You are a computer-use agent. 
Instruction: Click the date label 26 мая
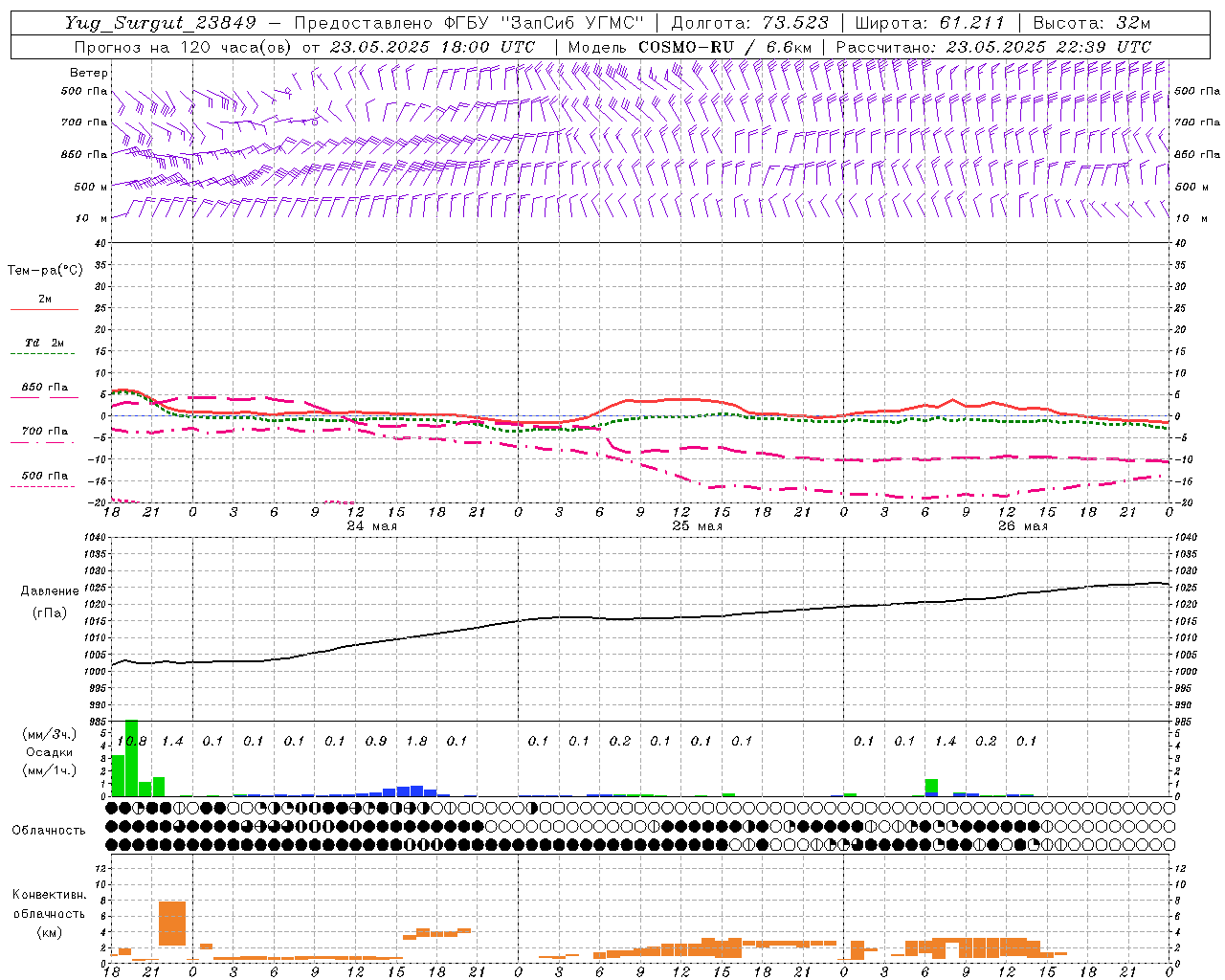point(1022,526)
